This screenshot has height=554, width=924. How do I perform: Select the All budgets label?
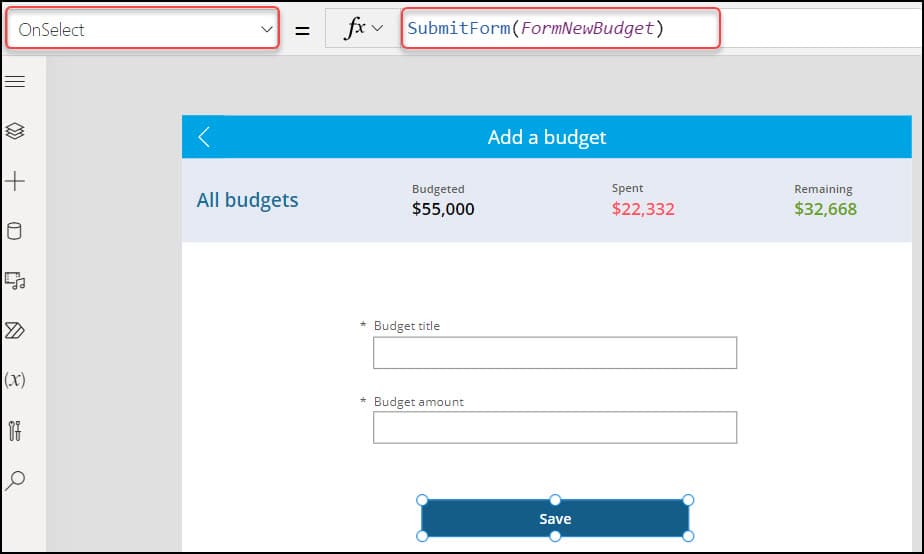click(x=248, y=200)
